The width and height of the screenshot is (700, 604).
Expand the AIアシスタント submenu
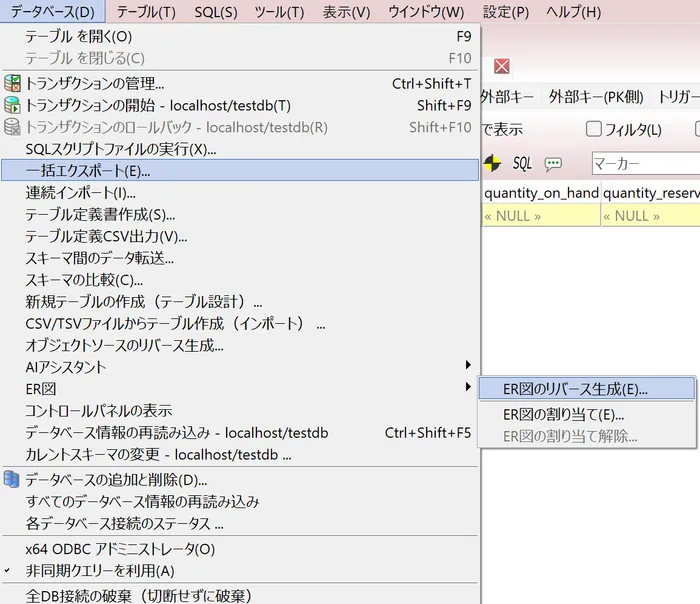(467, 366)
